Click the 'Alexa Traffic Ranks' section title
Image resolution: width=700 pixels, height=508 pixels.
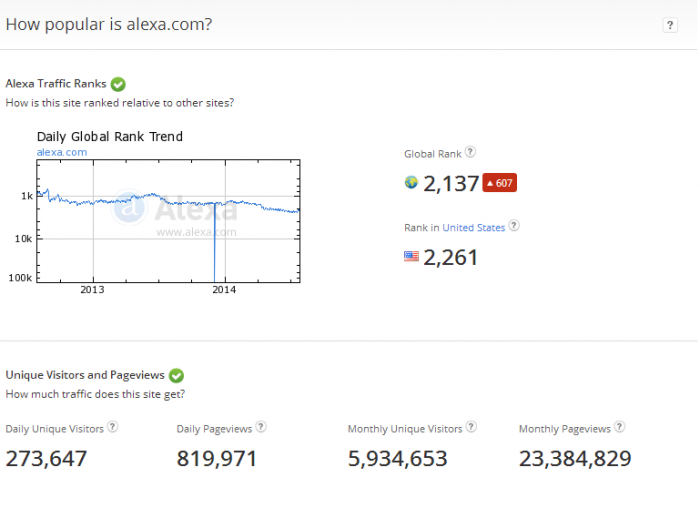click(x=56, y=83)
